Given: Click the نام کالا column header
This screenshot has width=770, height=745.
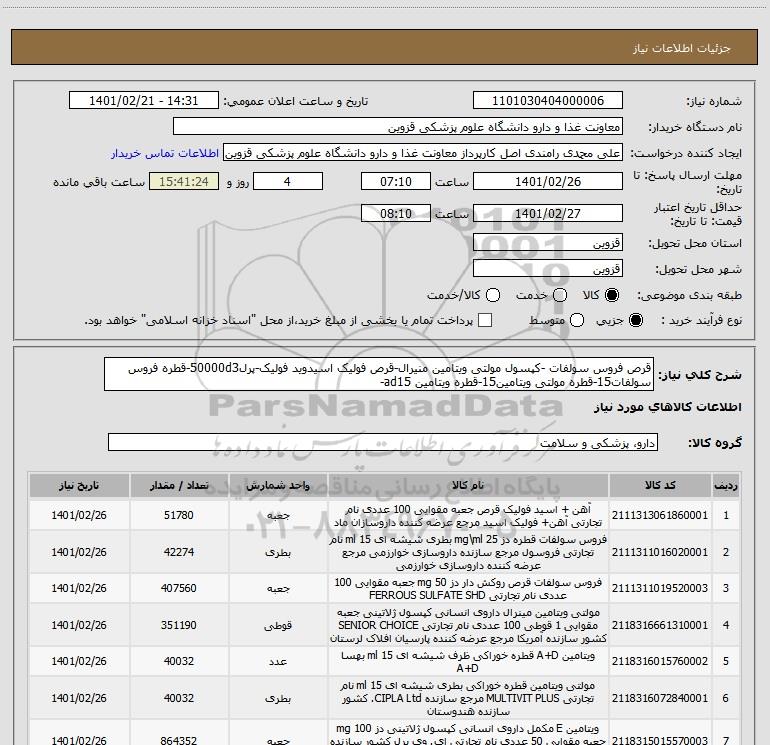Looking at the screenshot, I should 468,486.
